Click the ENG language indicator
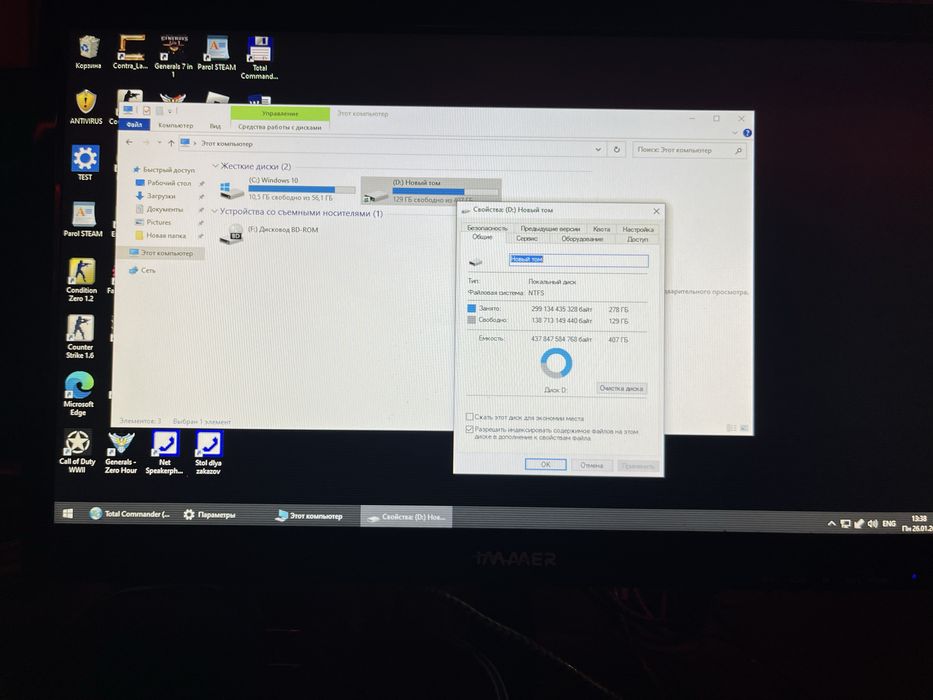933x700 pixels. [889, 524]
